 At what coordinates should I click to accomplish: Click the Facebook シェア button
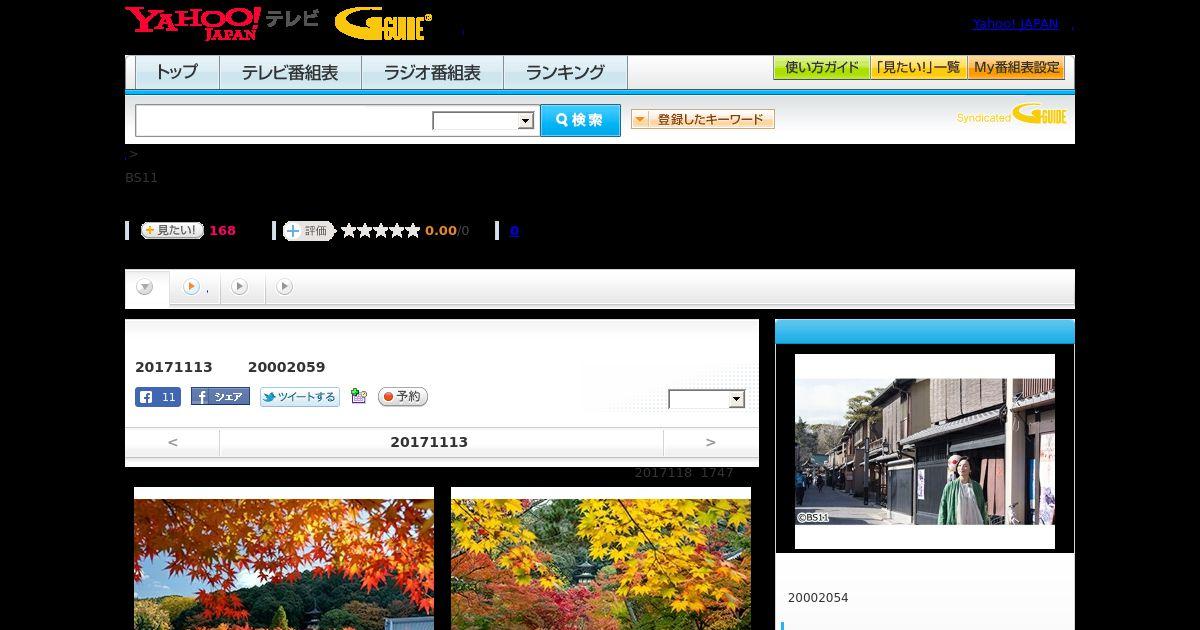click(x=220, y=397)
